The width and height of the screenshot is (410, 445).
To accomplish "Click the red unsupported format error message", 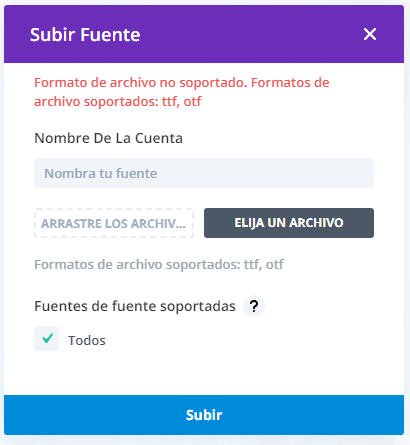I will (182, 92).
